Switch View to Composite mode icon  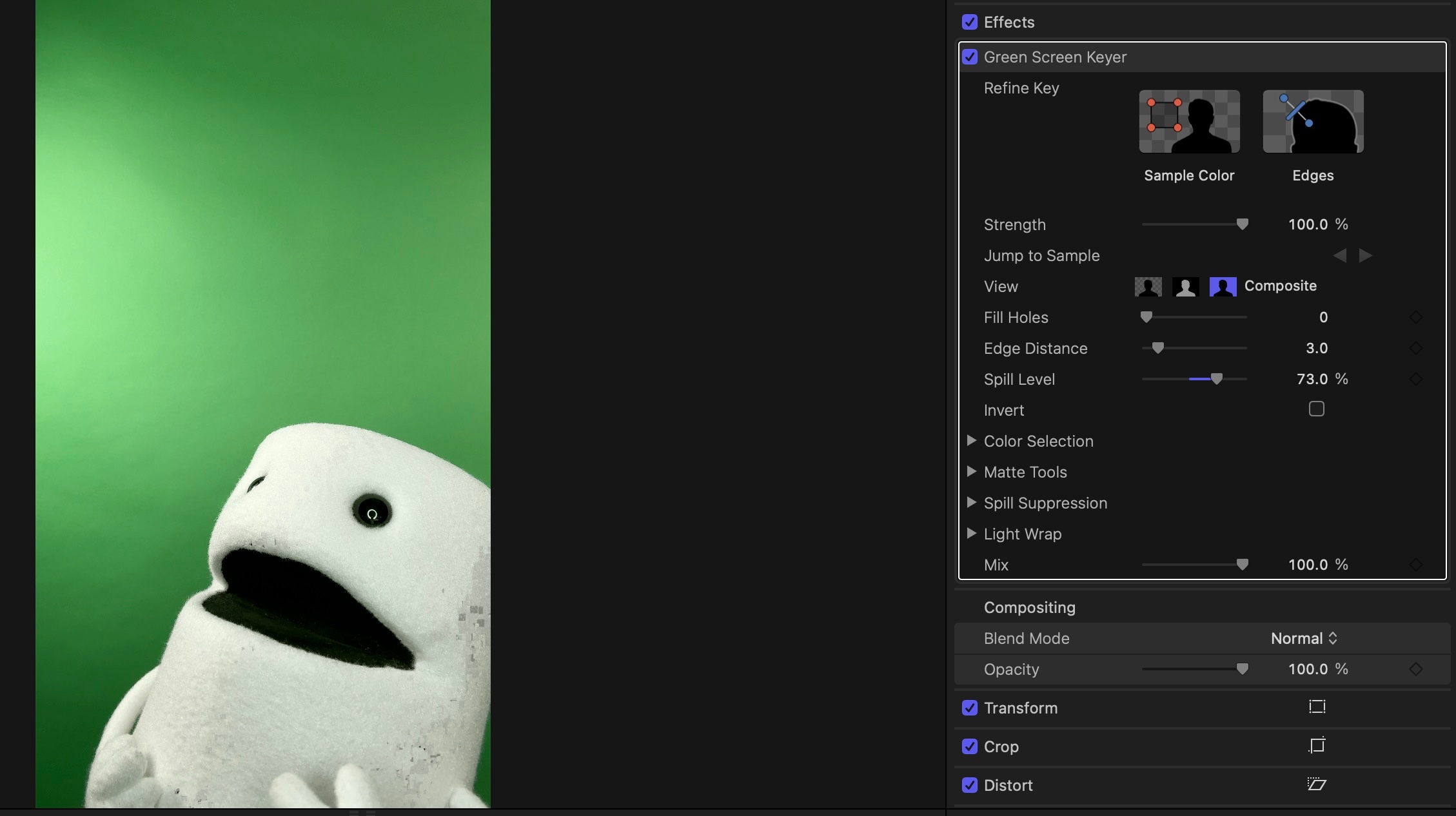[1148, 286]
